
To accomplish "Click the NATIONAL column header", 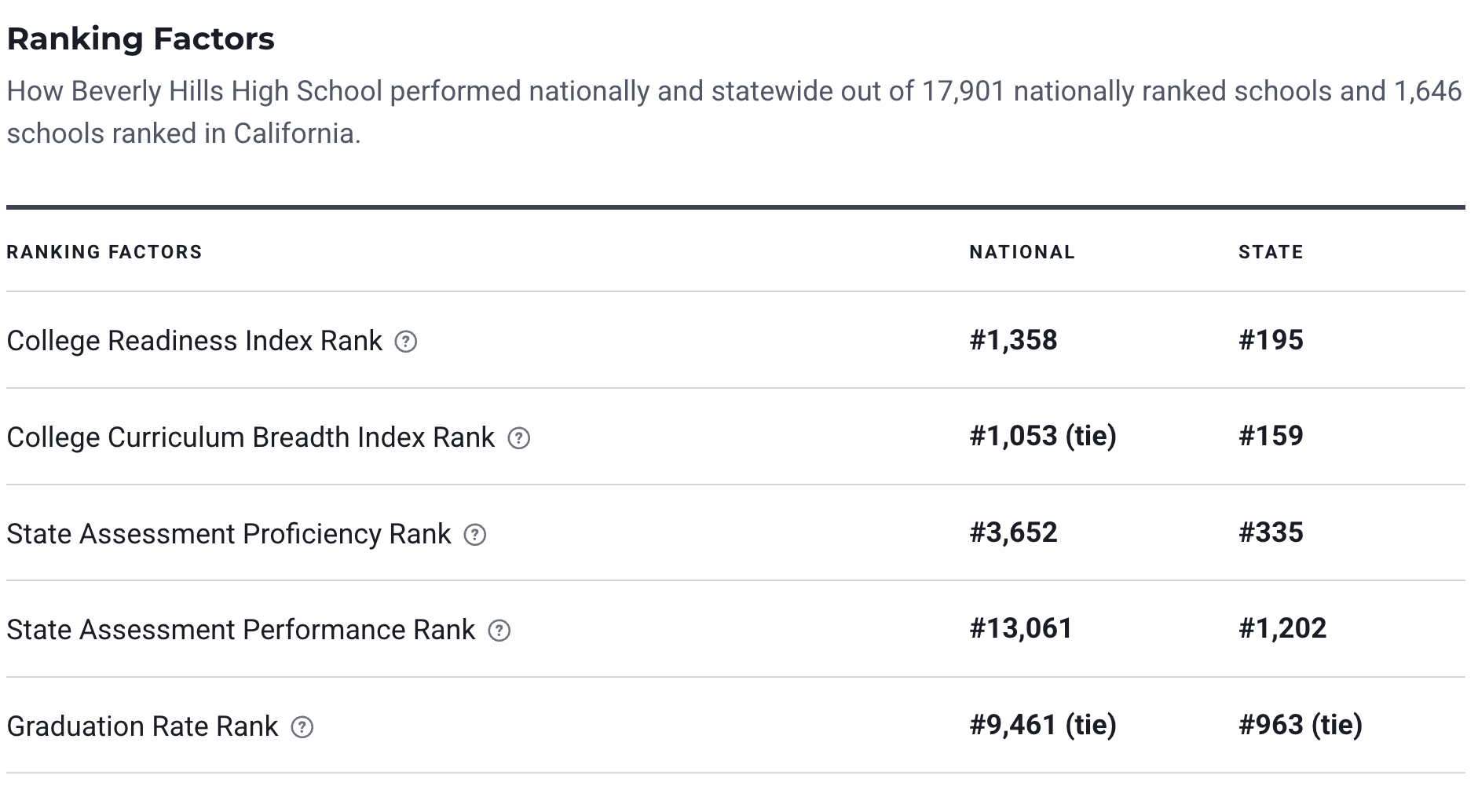I will click(x=1022, y=252).
